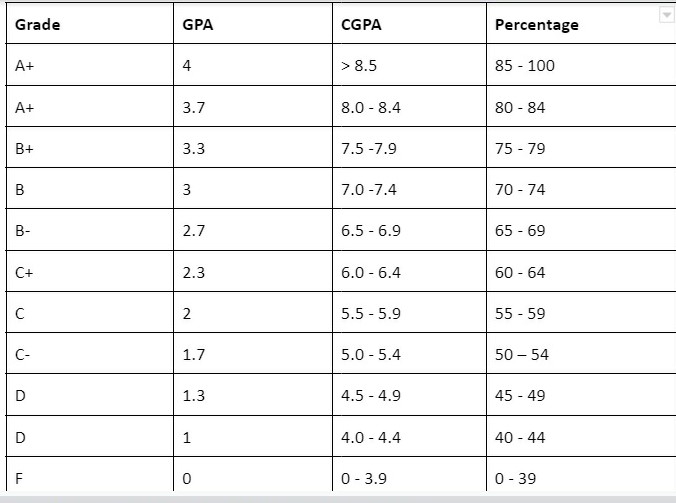Select the GPA value 2.3 cell
Viewport: 676px width, 503px height.
[194, 272]
